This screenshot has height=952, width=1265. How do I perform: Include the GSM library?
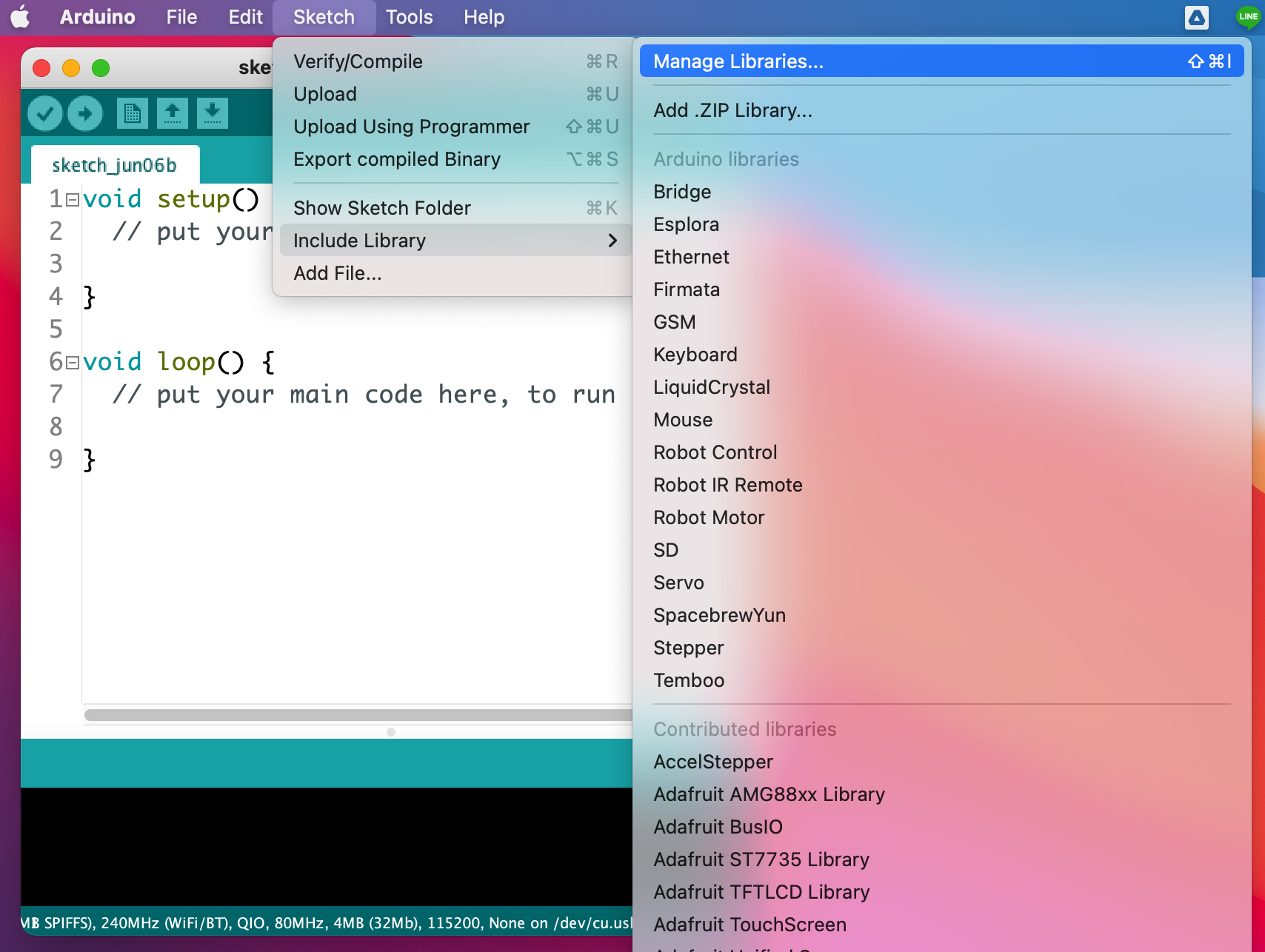[x=941, y=322]
